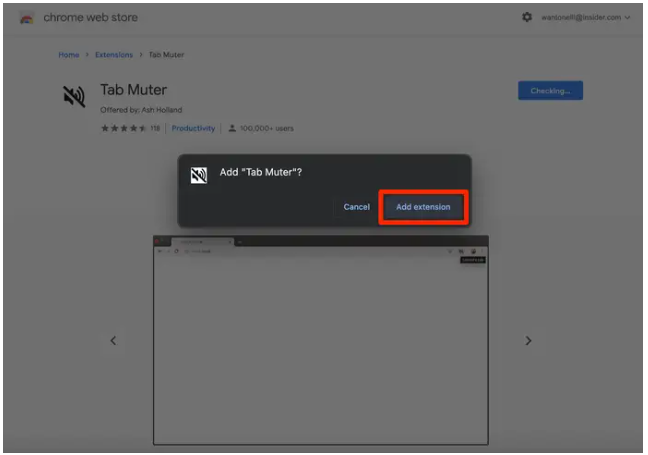Cancel the Add Tab Muter dialog

357,207
